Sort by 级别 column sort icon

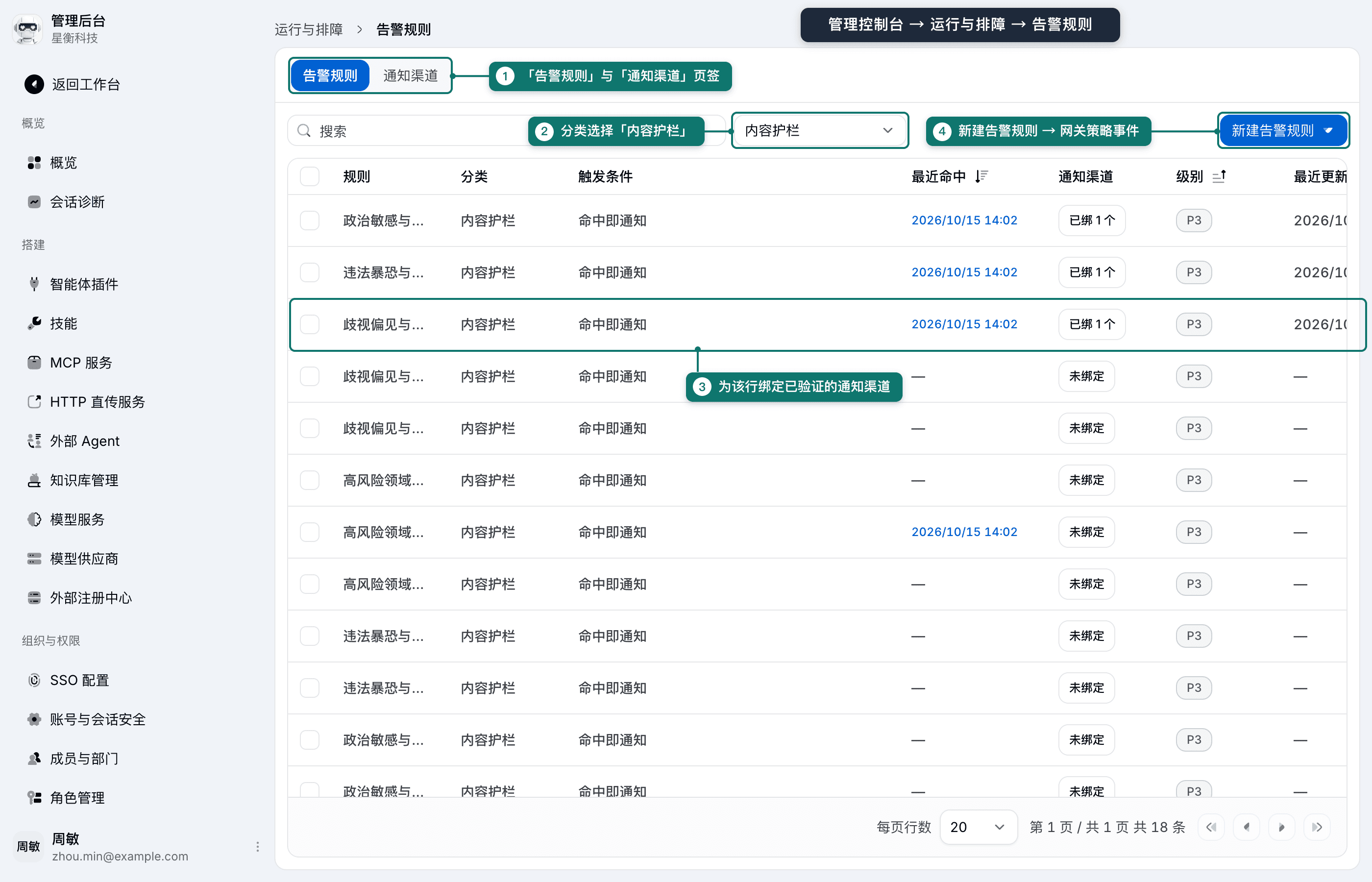pos(1219,176)
